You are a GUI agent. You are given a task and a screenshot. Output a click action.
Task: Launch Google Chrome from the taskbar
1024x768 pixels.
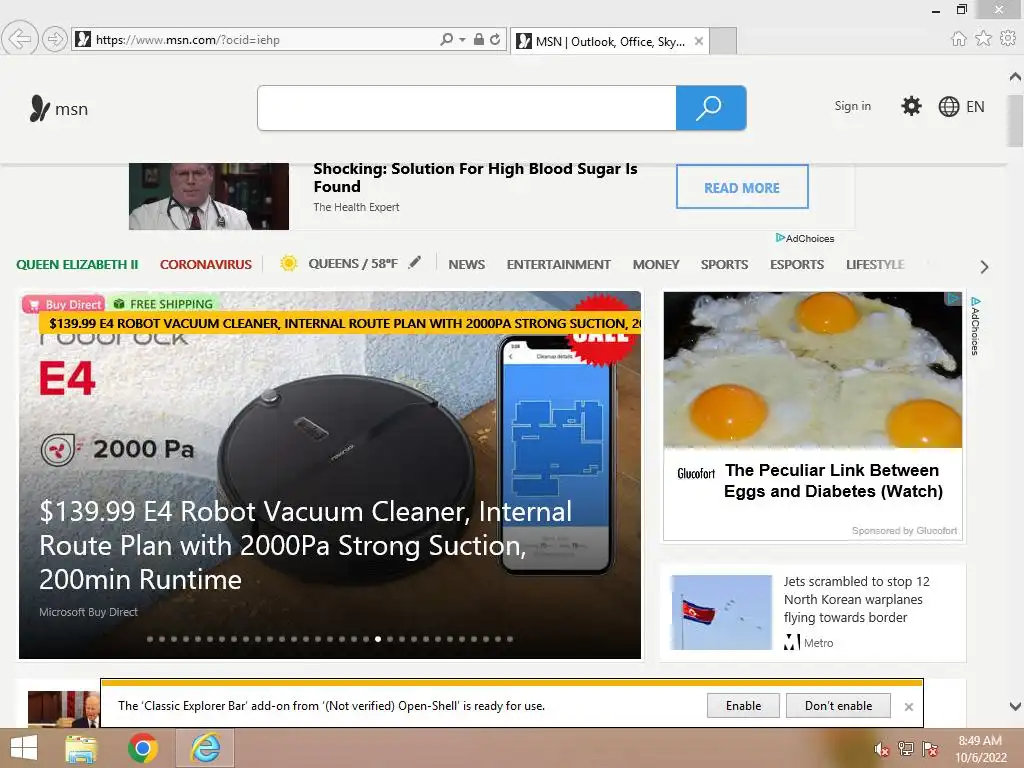pos(142,748)
